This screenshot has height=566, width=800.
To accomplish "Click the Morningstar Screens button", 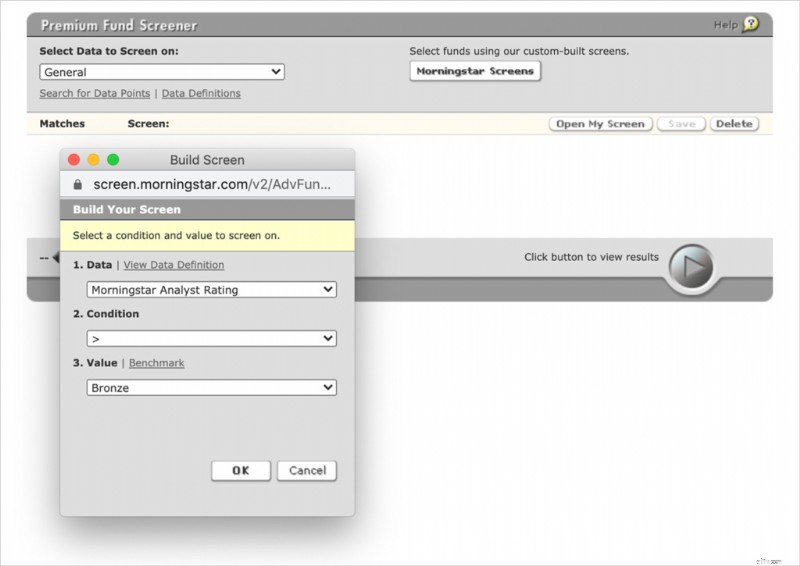I will tap(475, 71).
